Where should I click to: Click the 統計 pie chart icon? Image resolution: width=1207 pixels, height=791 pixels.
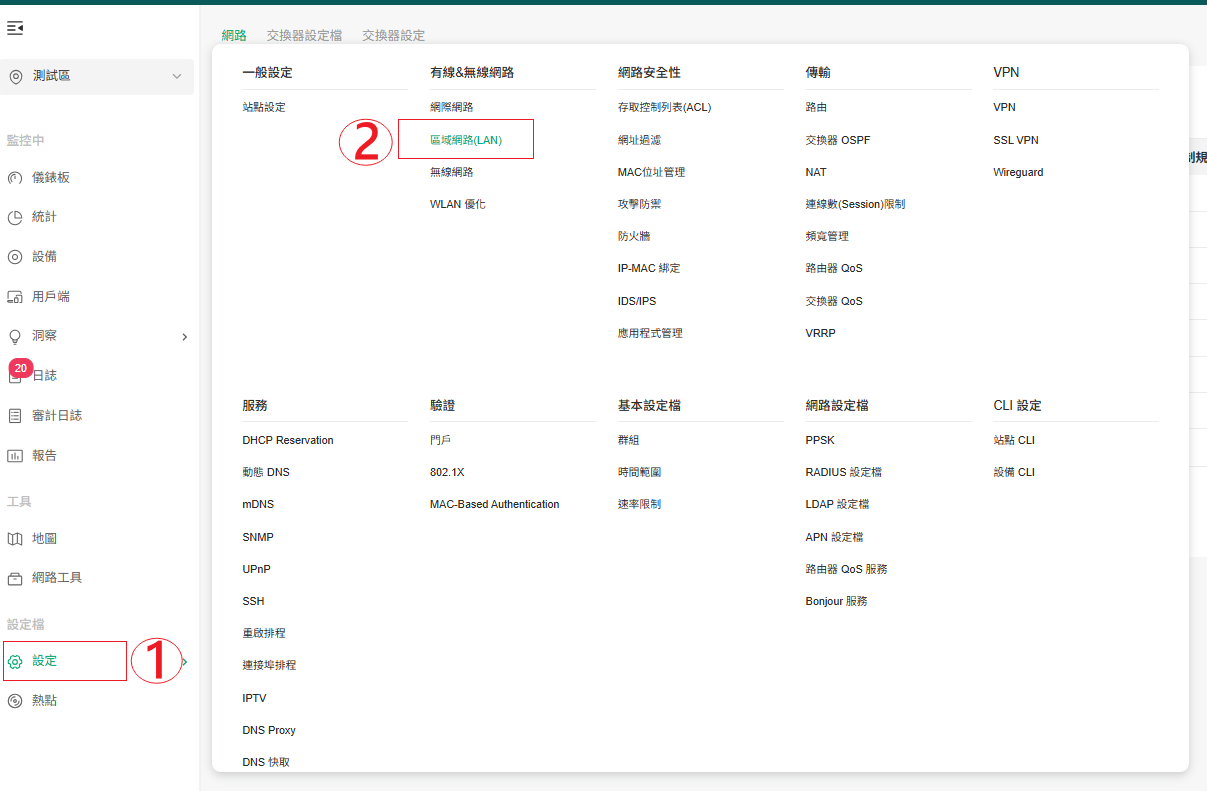point(15,217)
